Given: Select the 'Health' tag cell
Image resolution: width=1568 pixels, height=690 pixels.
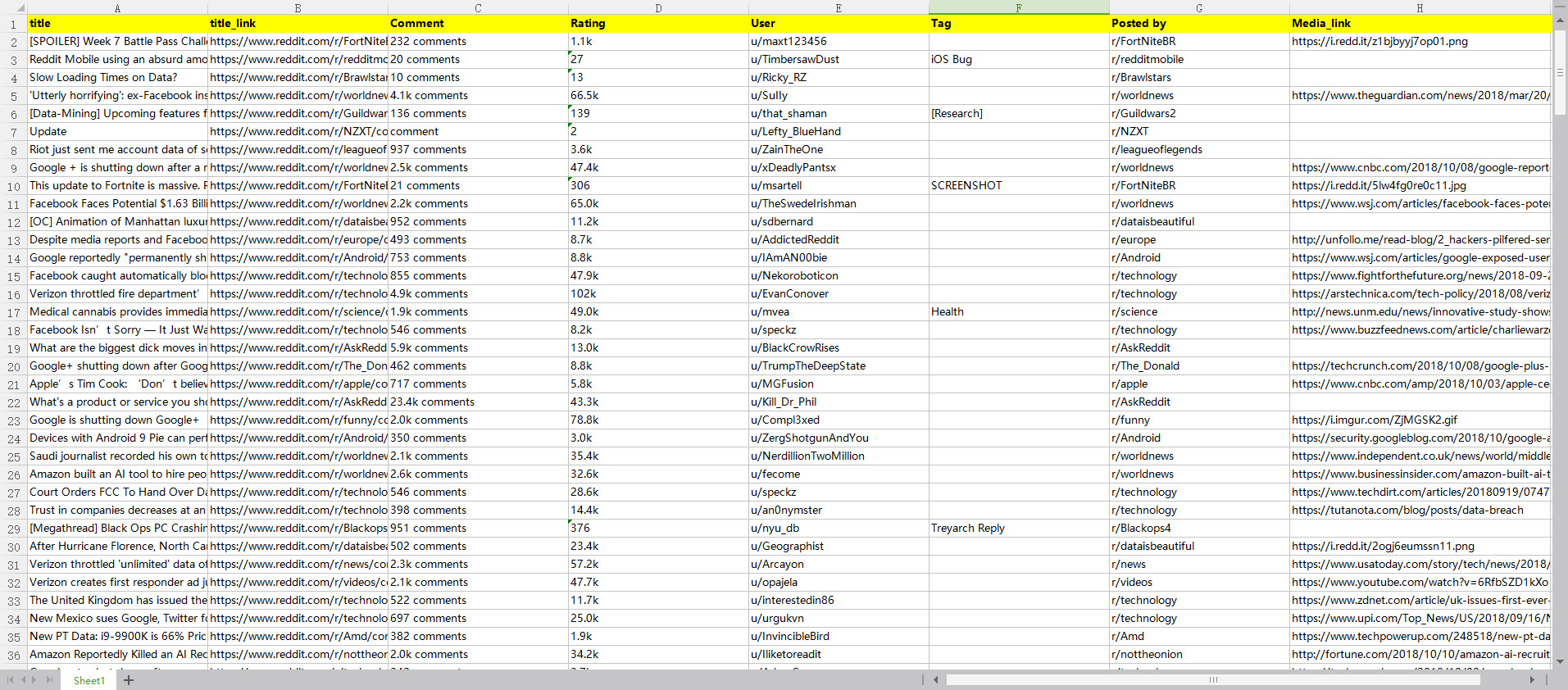Looking at the screenshot, I should [1019, 311].
